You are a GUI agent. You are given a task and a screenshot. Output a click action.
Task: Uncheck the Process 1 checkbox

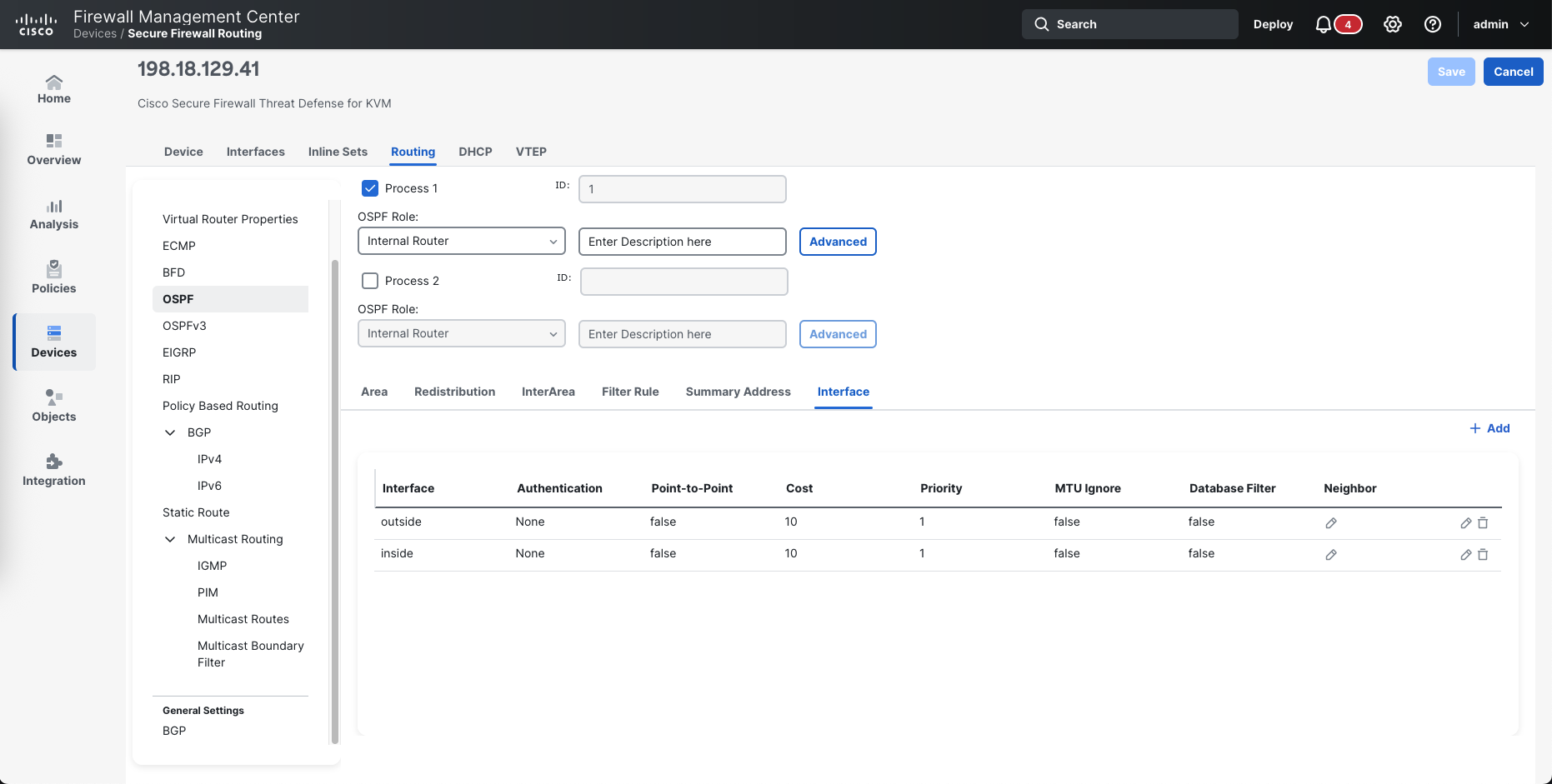pos(370,188)
